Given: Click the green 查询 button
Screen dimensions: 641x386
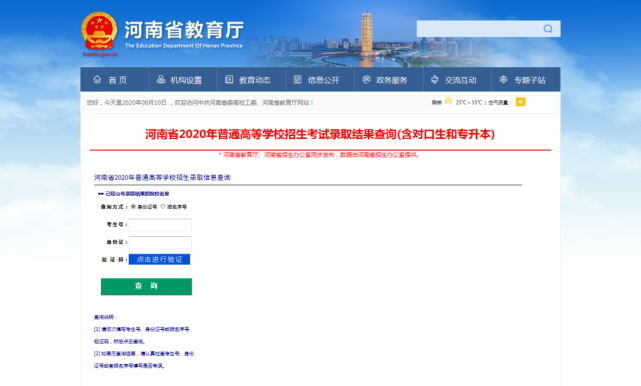Looking at the screenshot, I should coord(146,286).
